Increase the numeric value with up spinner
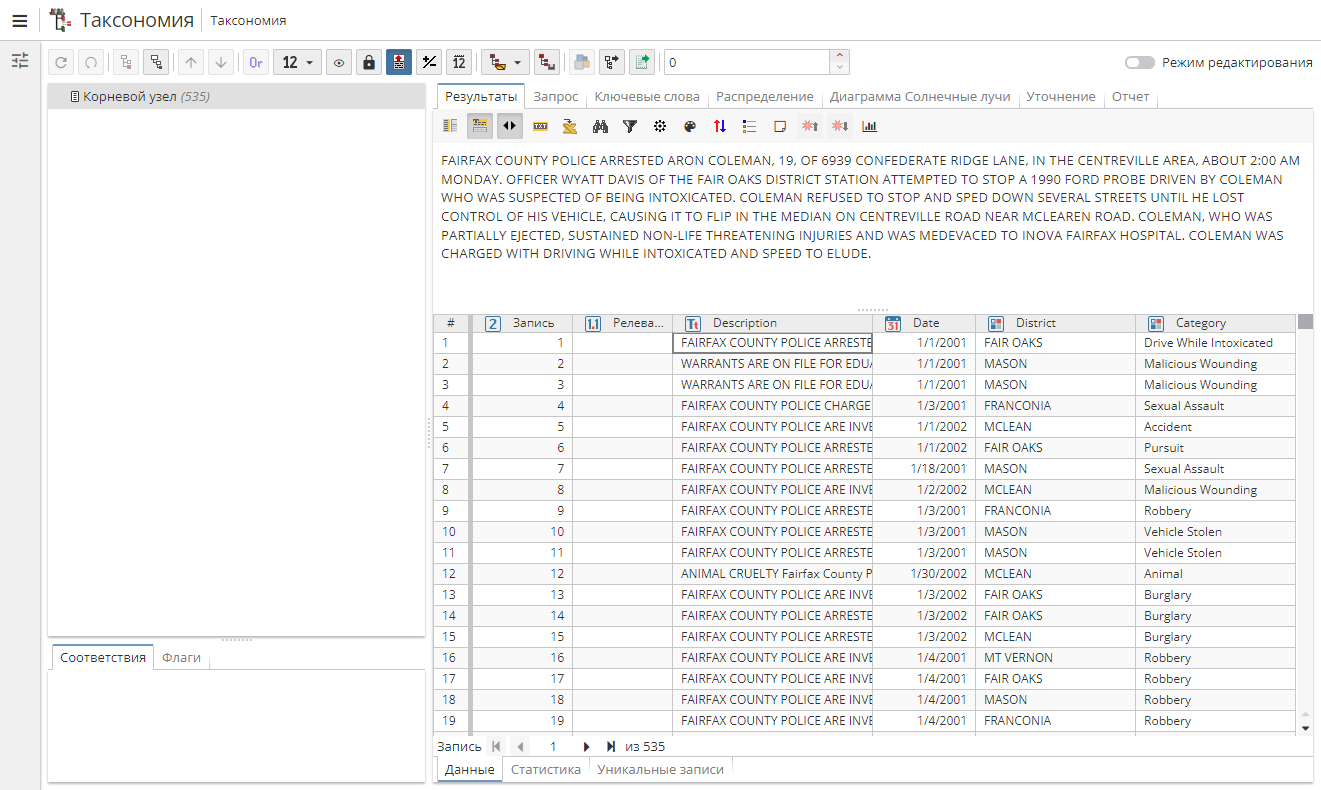Image resolution: width=1321 pixels, height=790 pixels. tap(840, 56)
